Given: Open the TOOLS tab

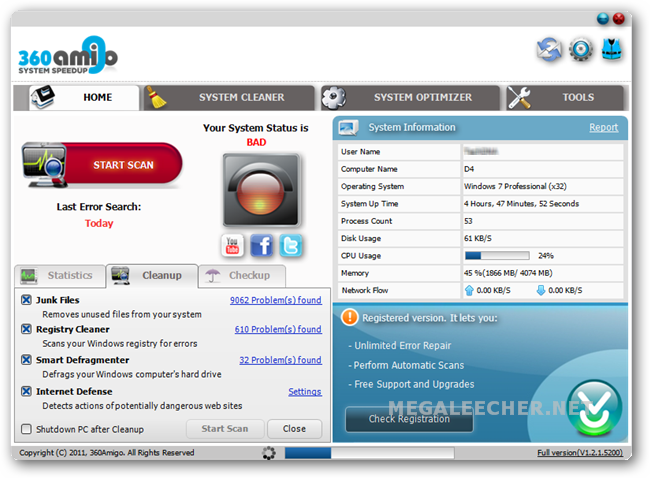Looking at the screenshot, I should [x=565, y=97].
